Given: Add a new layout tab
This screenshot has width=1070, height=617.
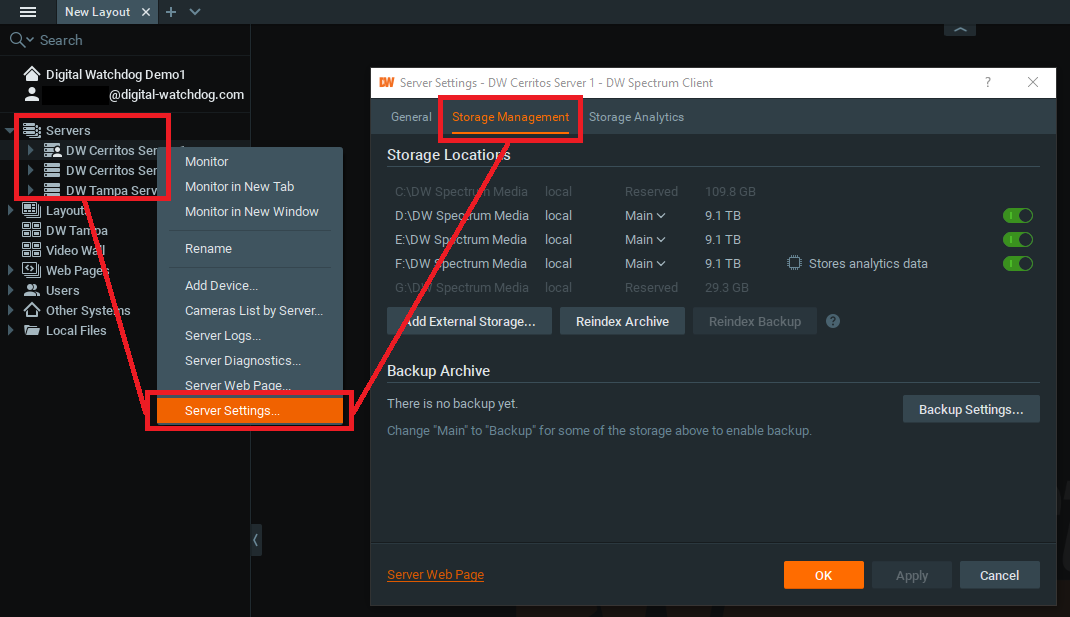Looking at the screenshot, I should point(171,12).
